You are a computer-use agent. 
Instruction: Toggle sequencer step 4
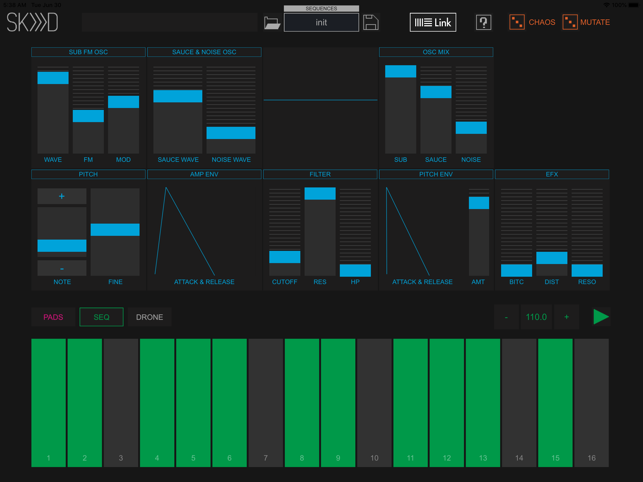click(157, 402)
